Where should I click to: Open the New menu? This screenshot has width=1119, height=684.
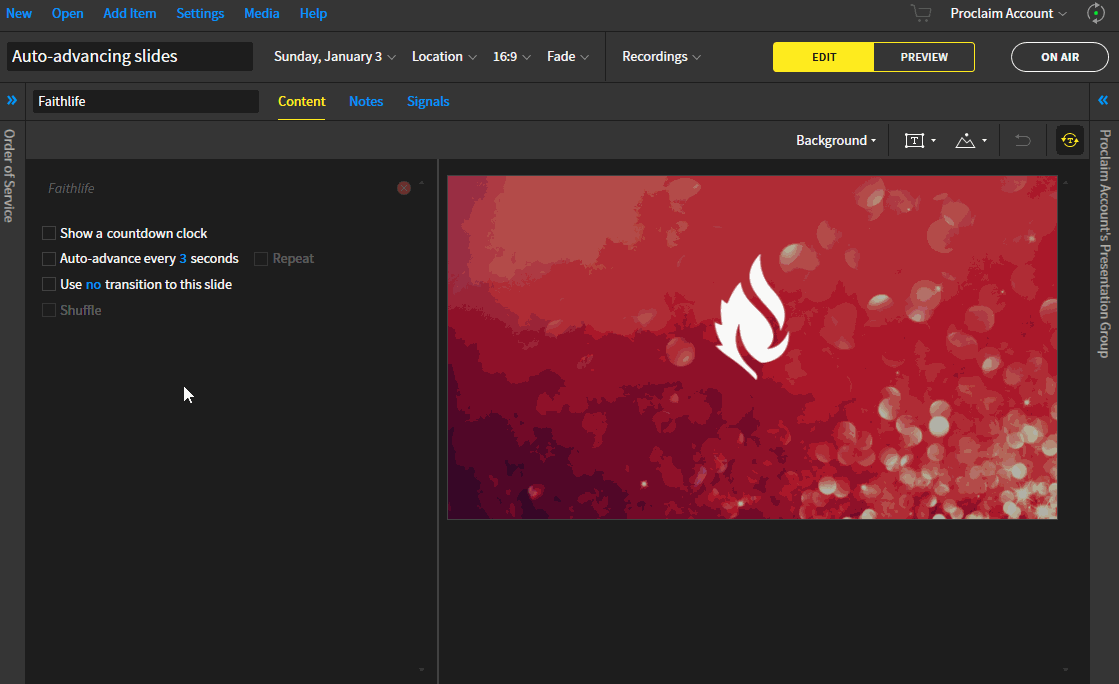click(x=19, y=14)
